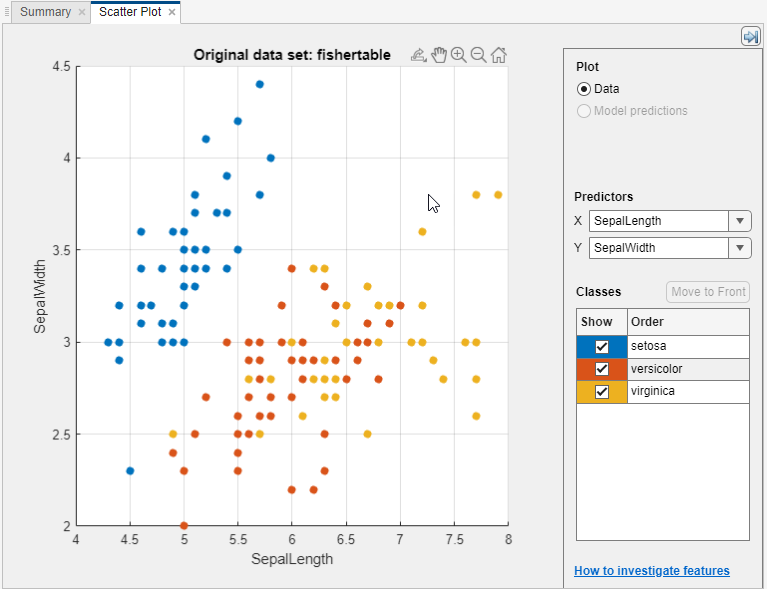The image size is (767, 589).
Task: Select the Data radio button
Action: point(584,88)
